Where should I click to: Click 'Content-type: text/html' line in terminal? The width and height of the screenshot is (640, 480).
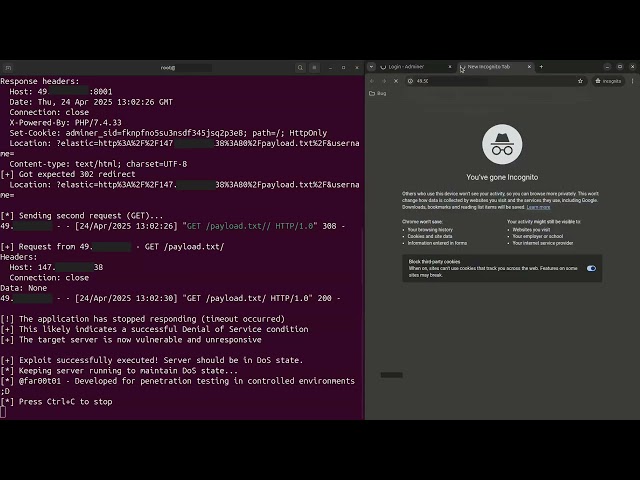(x=98, y=164)
